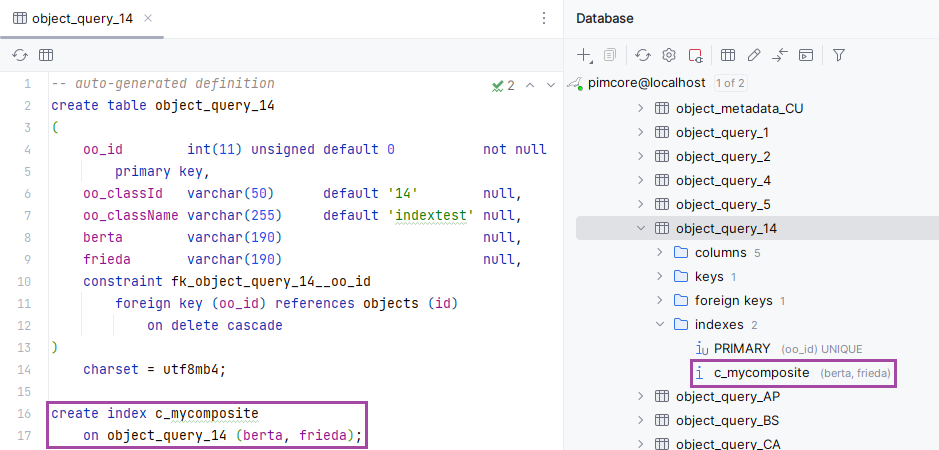Viewport: 939px width, 450px height.
Task: Collapse the object_query_14 table node
Action: pyautogui.click(x=641, y=228)
